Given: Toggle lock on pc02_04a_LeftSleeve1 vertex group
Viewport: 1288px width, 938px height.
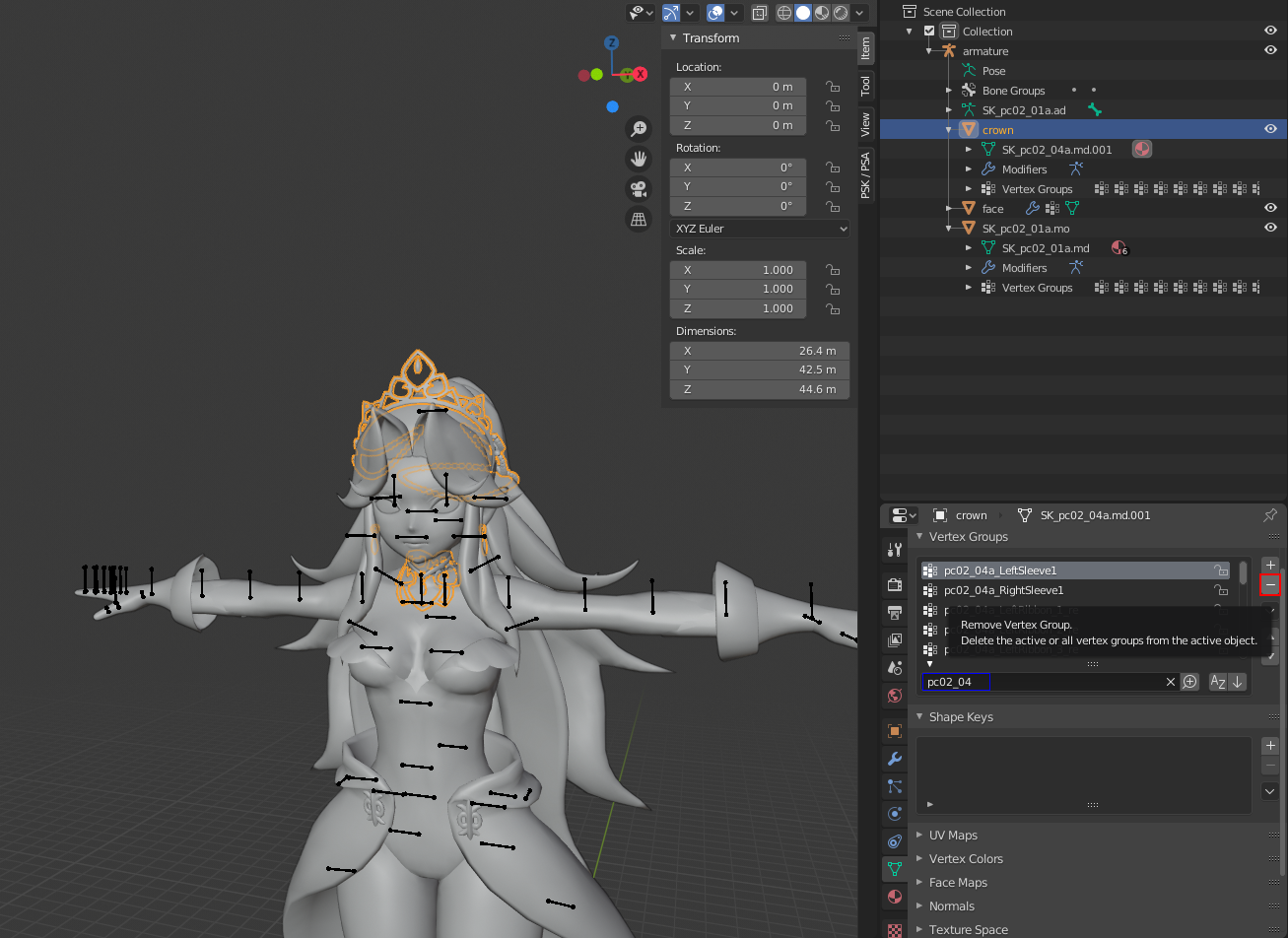Looking at the screenshot, I should (1221, 570).
